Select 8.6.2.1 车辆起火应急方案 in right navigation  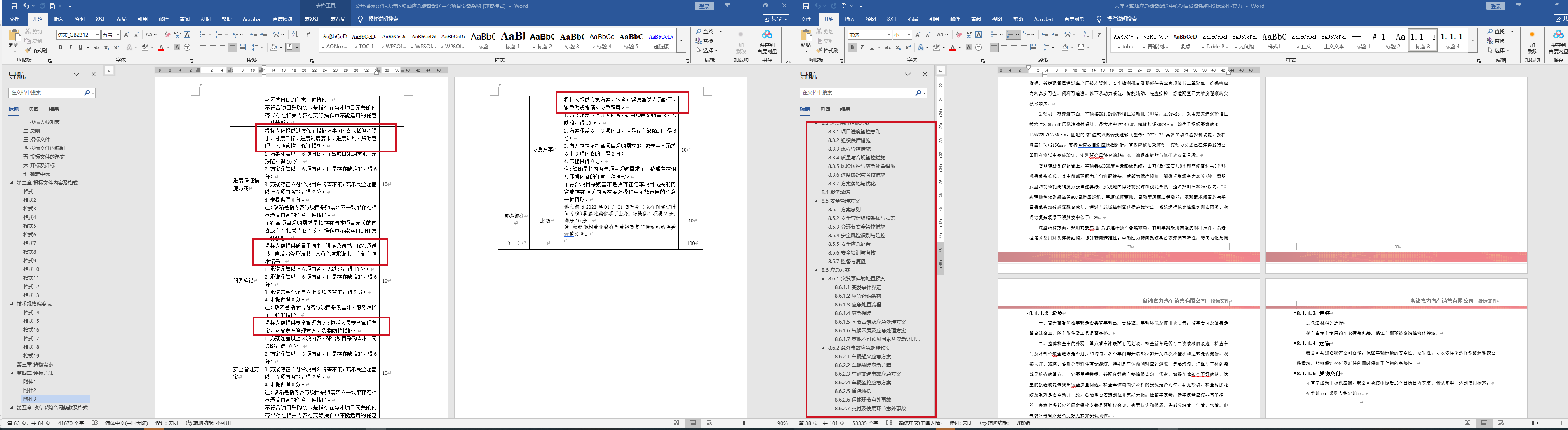point(863,356)
